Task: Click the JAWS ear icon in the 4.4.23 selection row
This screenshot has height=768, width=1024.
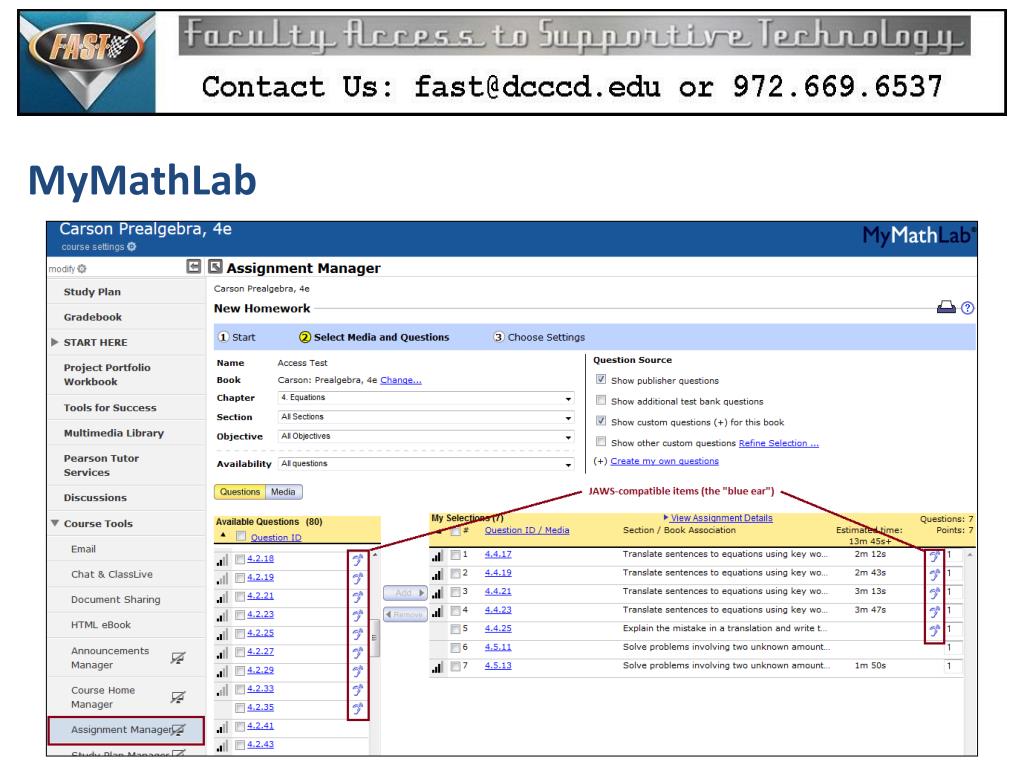Action: (935, 612)
